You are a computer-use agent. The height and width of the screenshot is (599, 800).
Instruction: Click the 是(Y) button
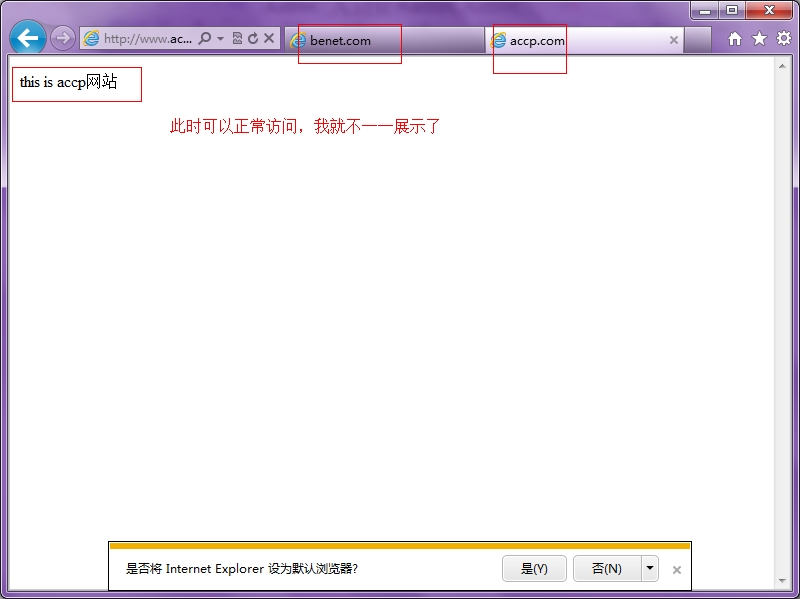click(x=534, y=568)
